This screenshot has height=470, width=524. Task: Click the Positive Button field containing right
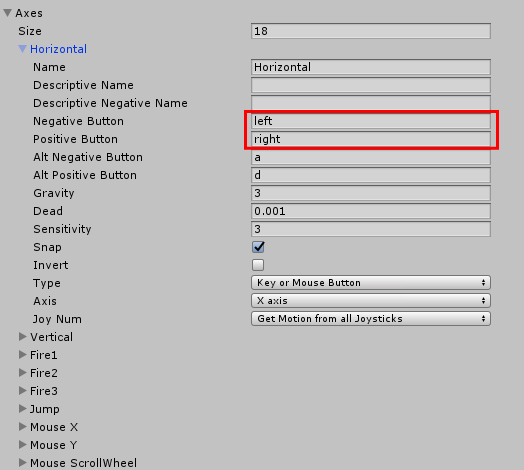(371, 139)
